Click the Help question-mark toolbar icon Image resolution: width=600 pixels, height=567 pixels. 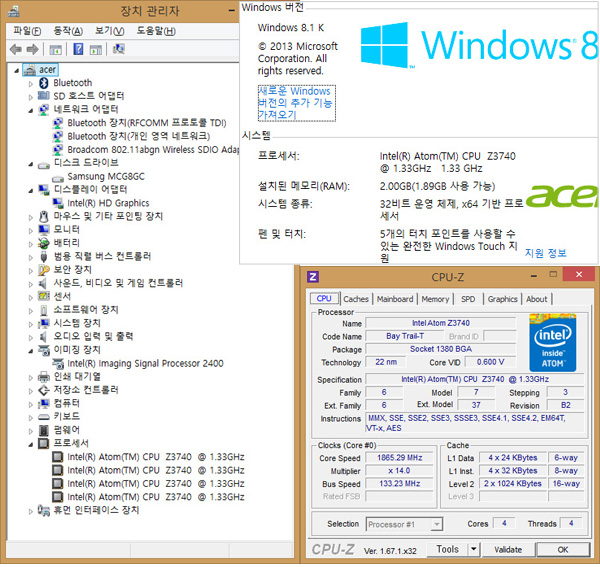point(78,49)
